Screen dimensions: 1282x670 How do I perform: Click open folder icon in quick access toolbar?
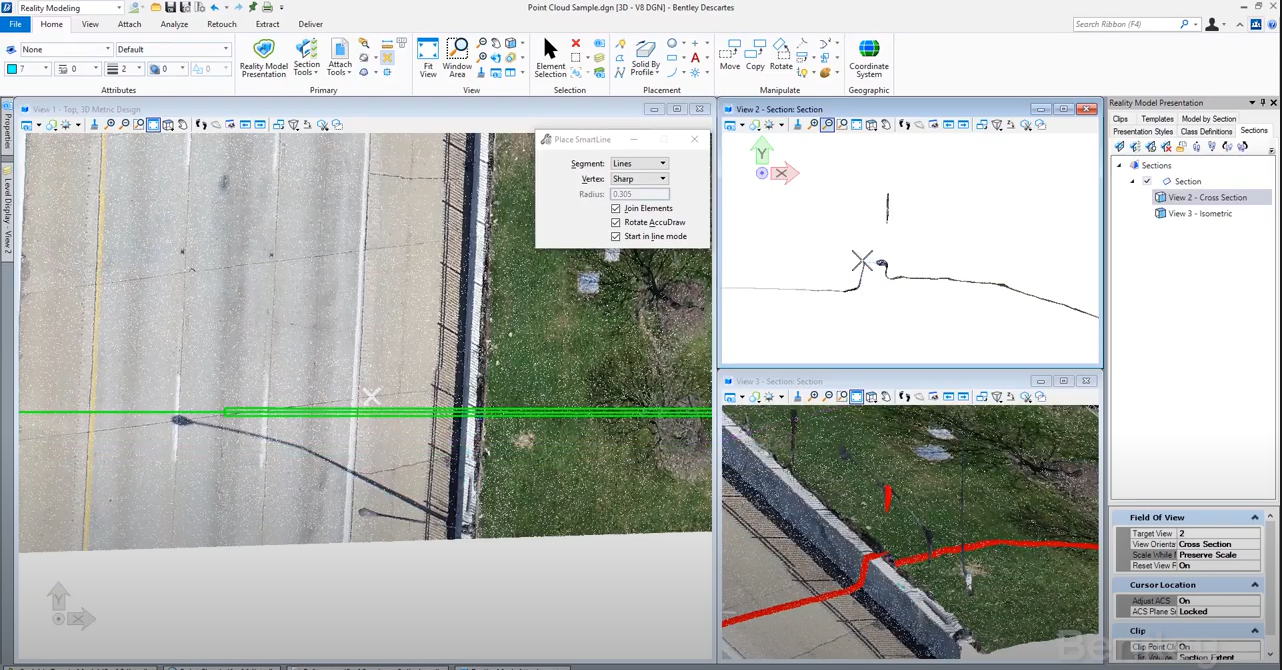pyautogui.click(x=156, y=8)
